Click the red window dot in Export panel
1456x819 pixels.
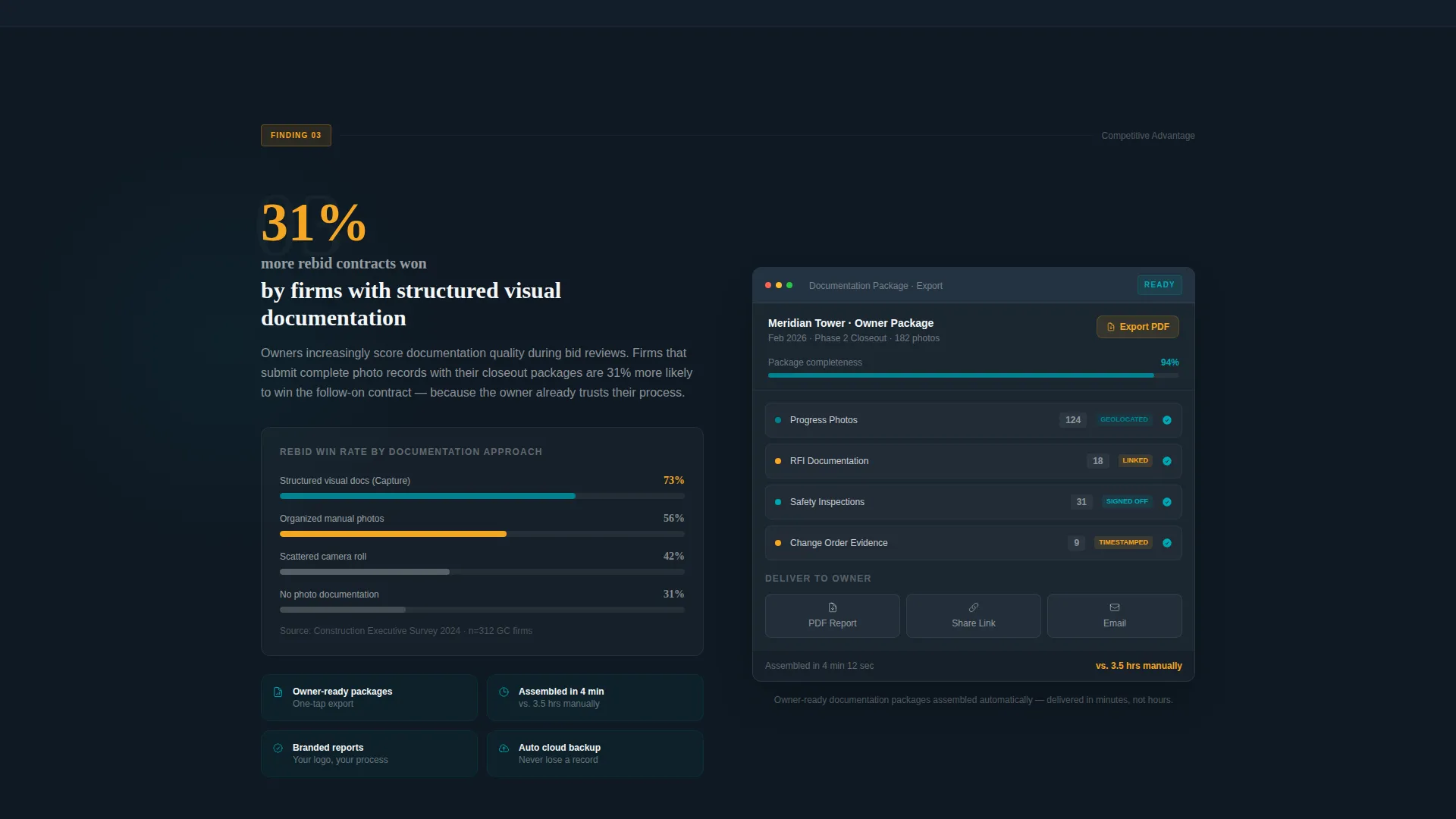point(768,285)
